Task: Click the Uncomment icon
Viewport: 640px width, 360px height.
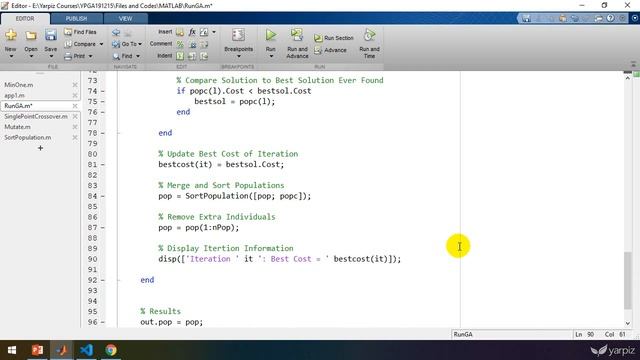Action: pyautogui.click(x=192, y=44)
